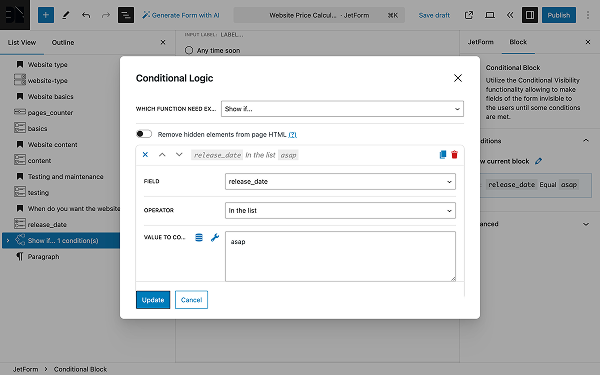This screenshot has height=375, width=600.
Task: Select release_date in list view
Action: point(47,225)
